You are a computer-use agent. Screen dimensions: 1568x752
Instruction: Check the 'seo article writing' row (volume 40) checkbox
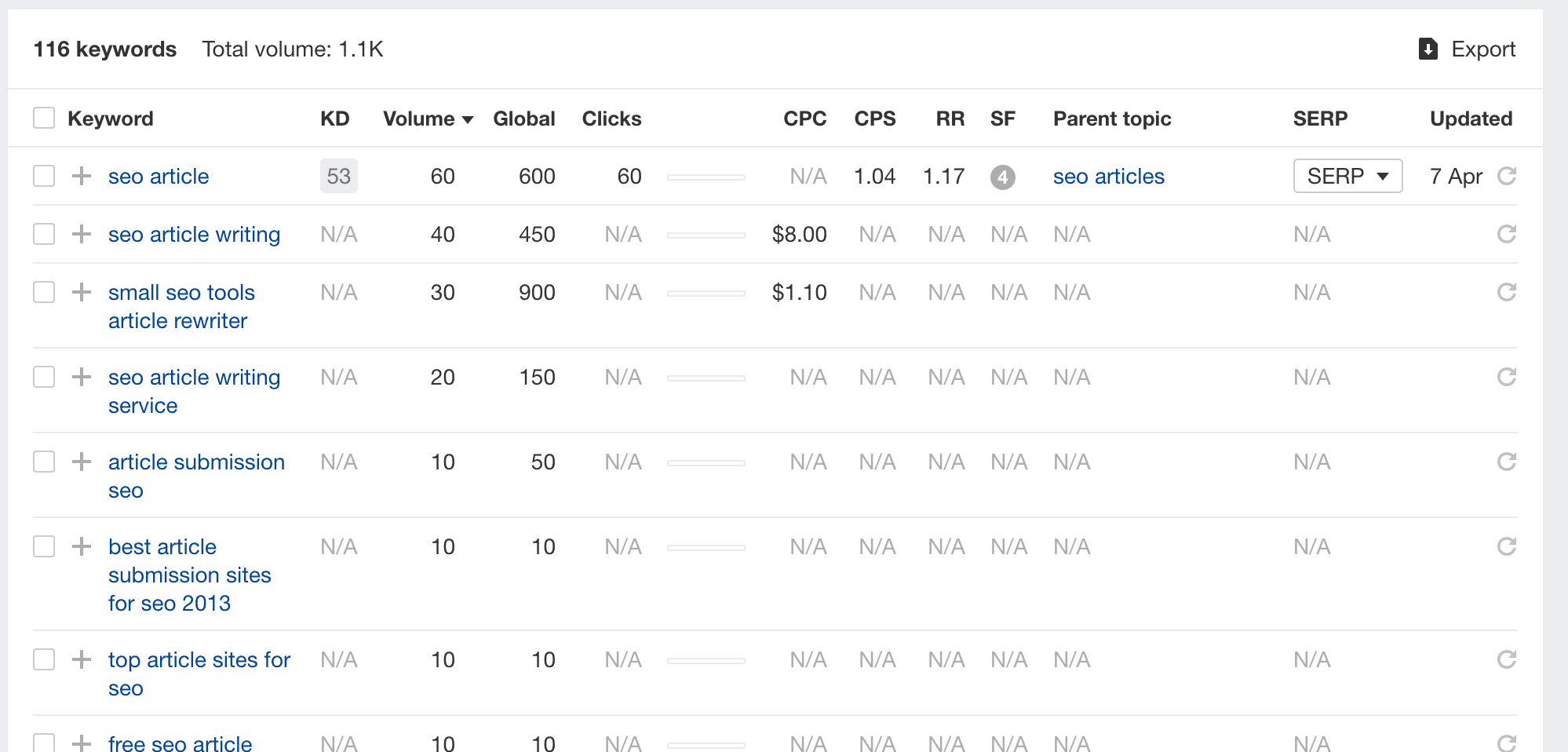coord(44,234)
